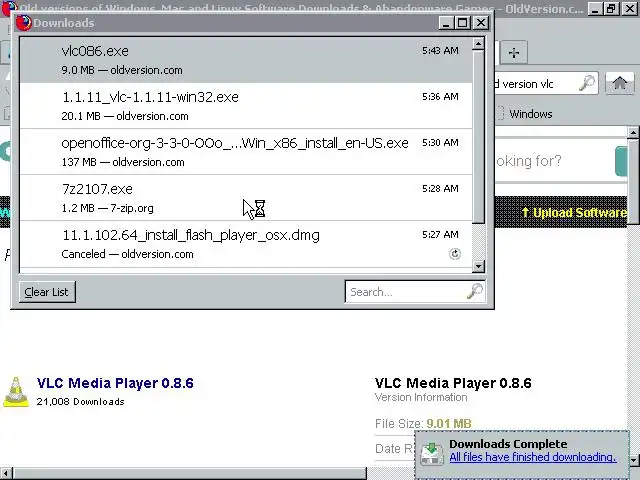Click 'All files have finished downloading' link
The height and width of the screenshot is (480, 640).
pyautogui.click(x=533, y=457)
